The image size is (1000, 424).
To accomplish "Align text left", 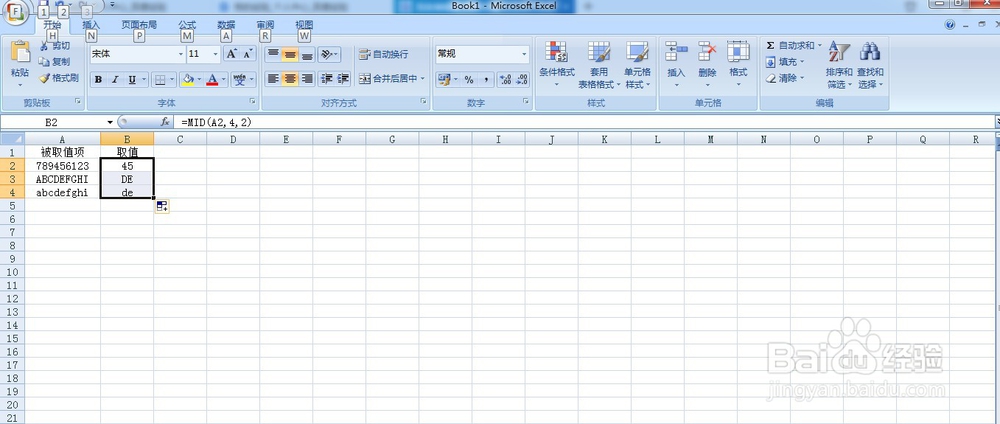I will [273, 79].
